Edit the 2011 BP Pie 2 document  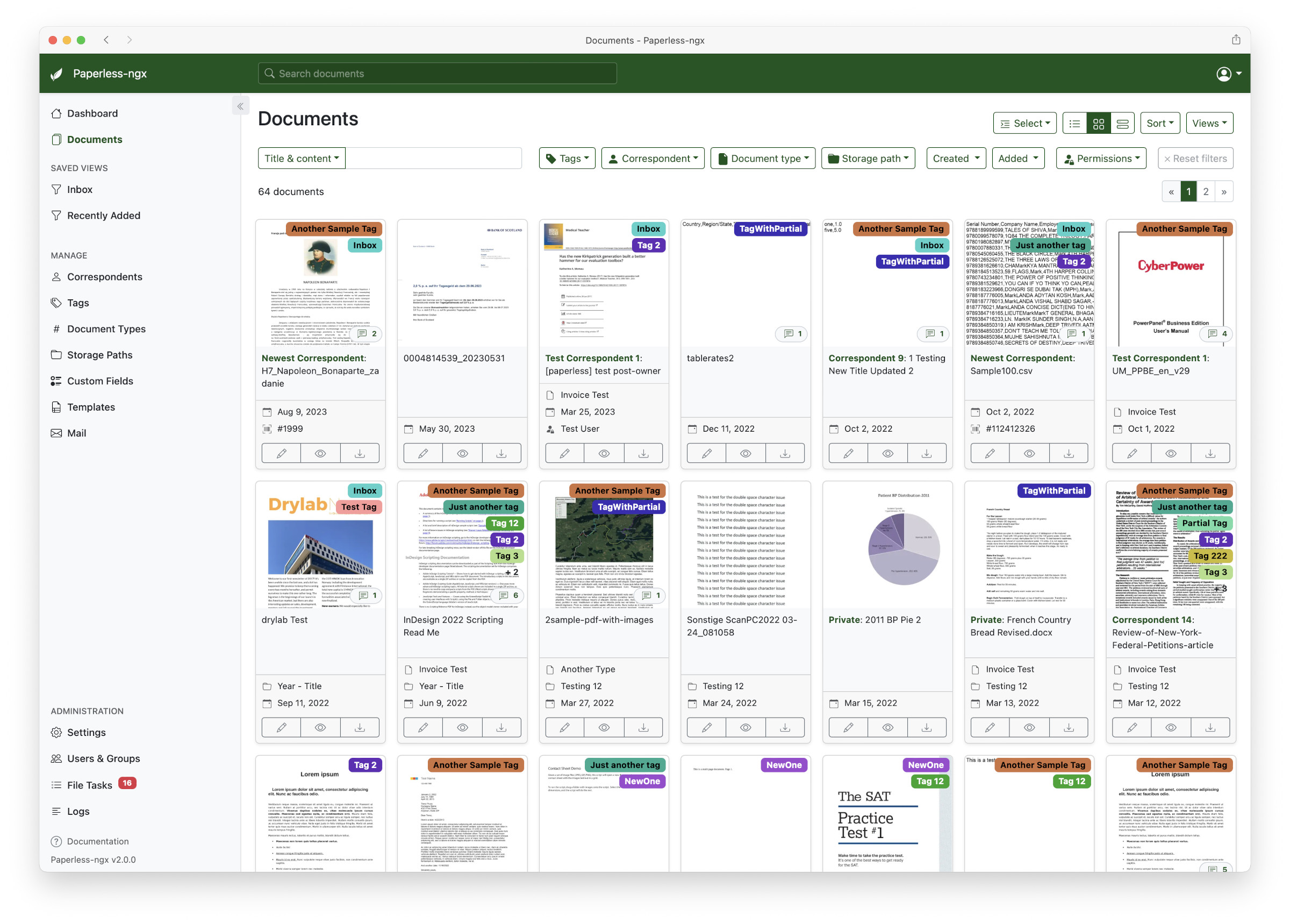click(x=848, y=728)
